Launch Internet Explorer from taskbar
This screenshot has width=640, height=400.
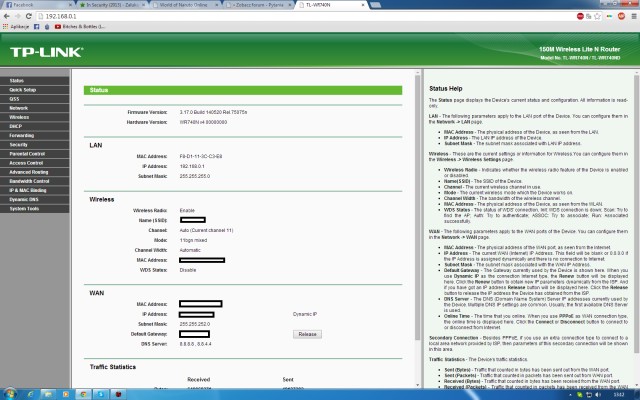[31, 394]
